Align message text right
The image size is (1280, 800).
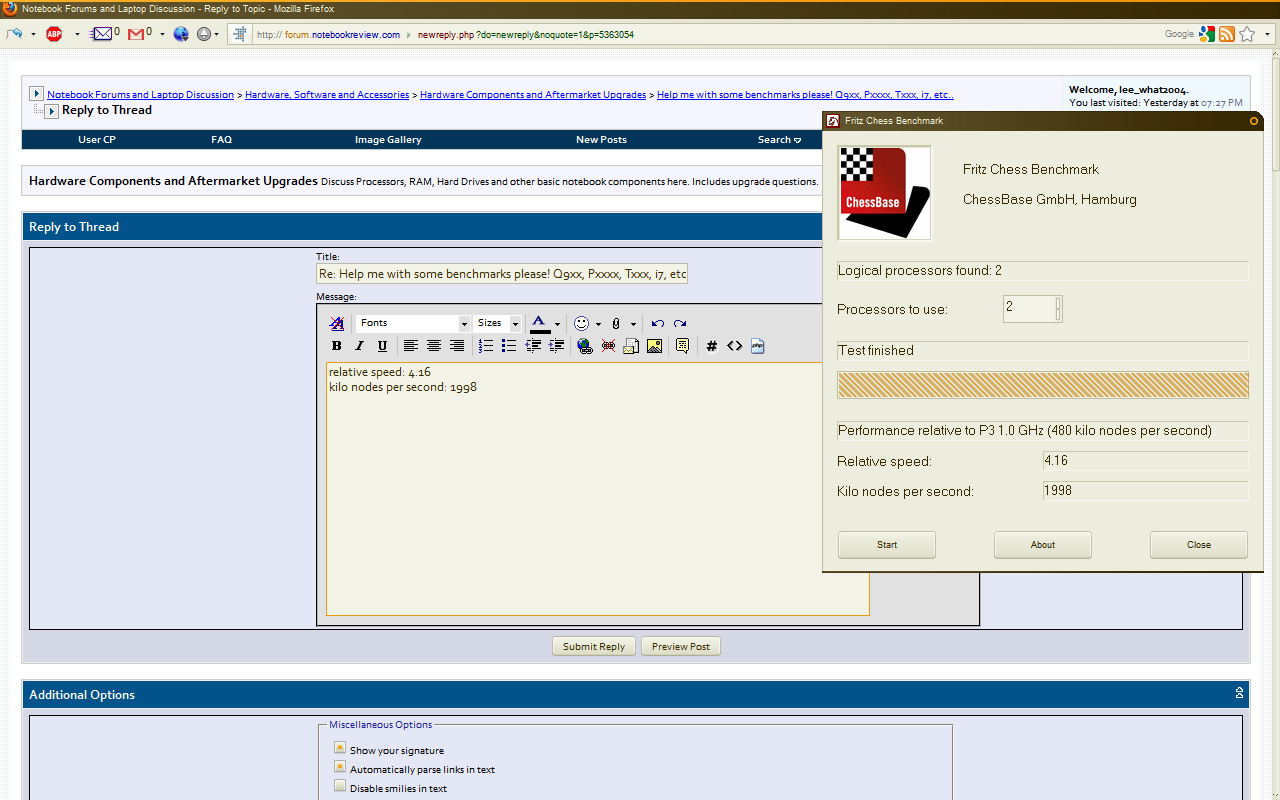point(456,346)
